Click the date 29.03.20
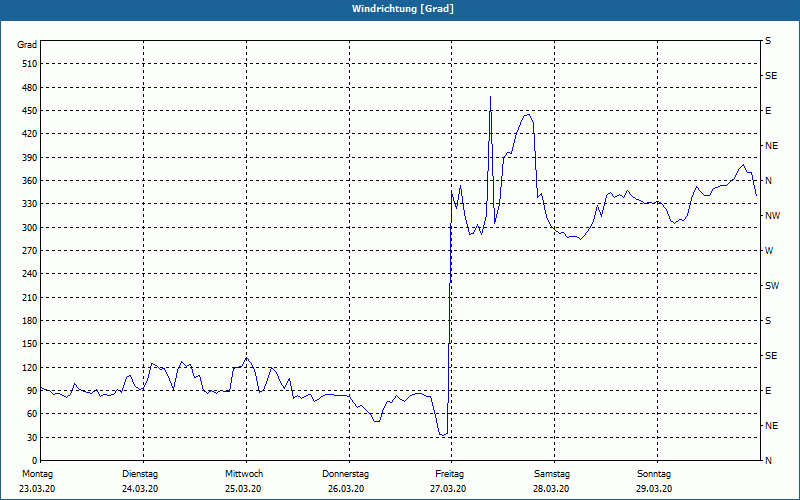Image resolution: width=800 pixels, height=500 pixels. pos(654,489)
